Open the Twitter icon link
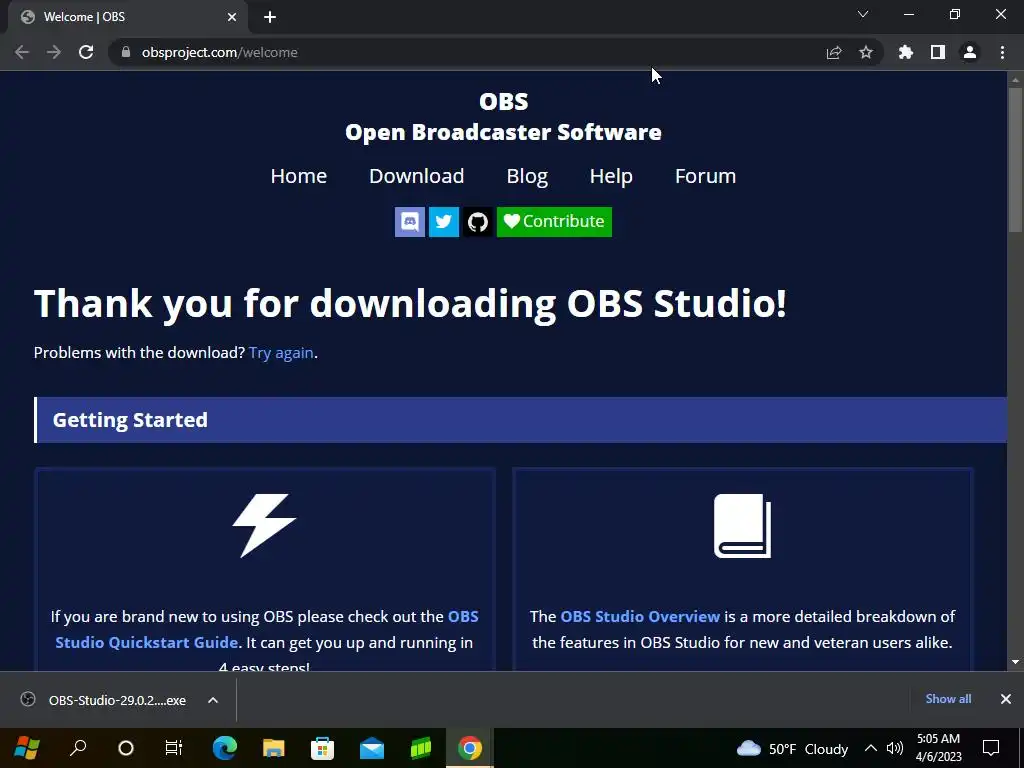The height and width of the screenshot is (768, 1024). 443,222
